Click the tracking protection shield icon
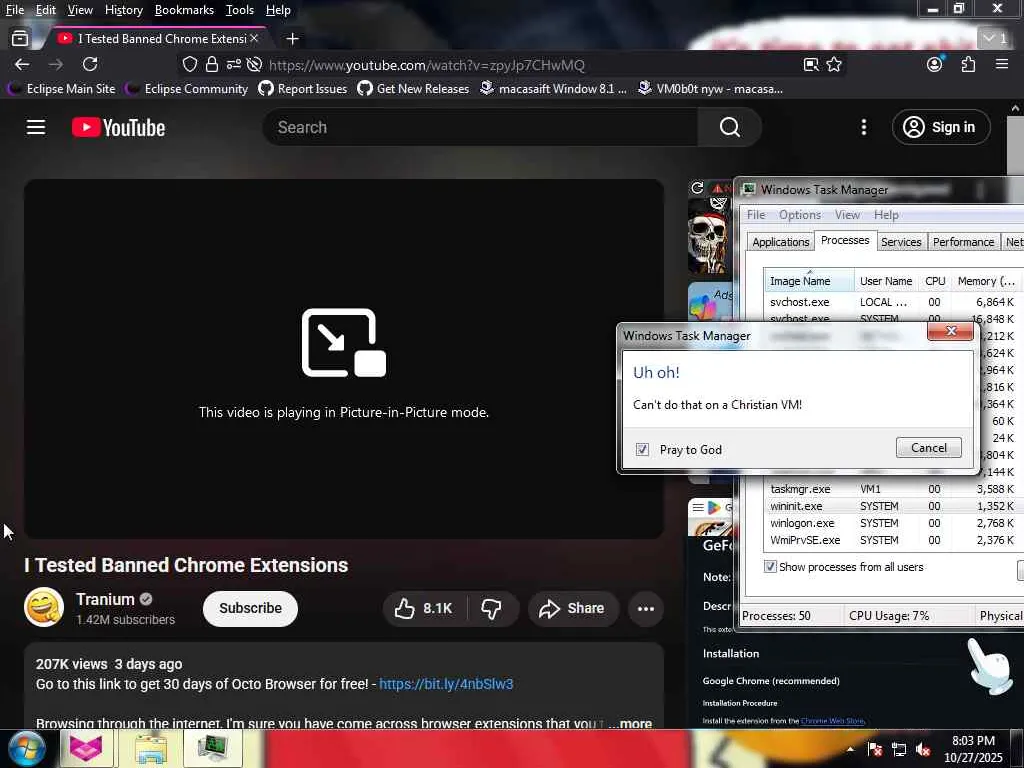The height and width of the screenshot is (768, 1024). [x=189, y=64]
